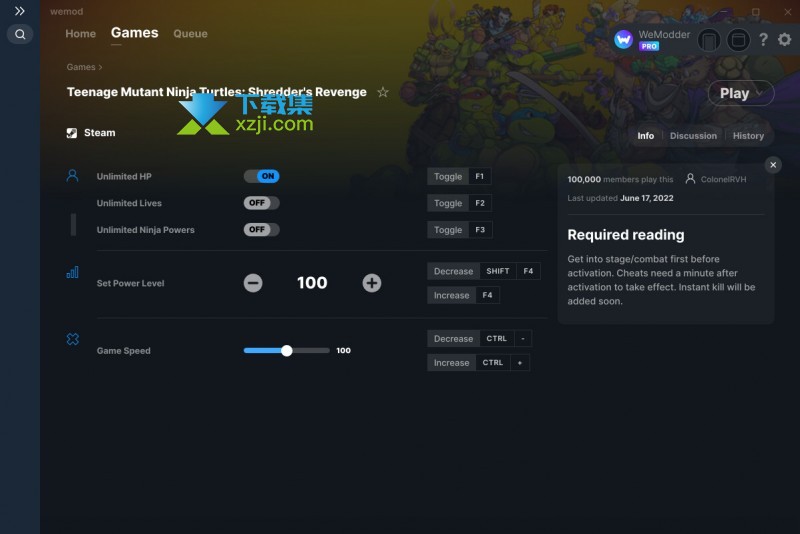The width and height of the screenshot is (800, 534).
Task: Click the Steam platform icon
Action: [72, 133]
